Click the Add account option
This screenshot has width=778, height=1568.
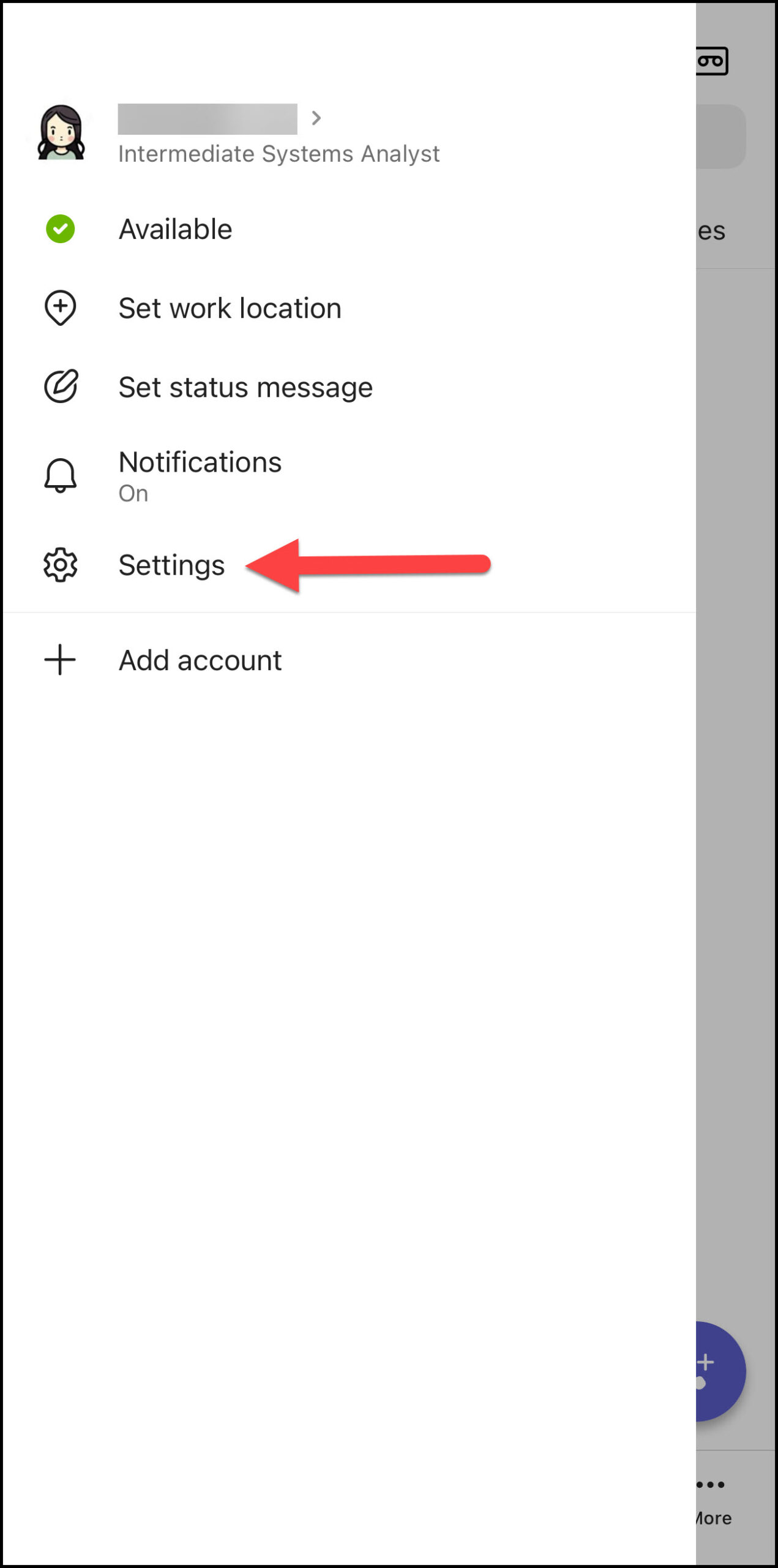click(200, 660)
